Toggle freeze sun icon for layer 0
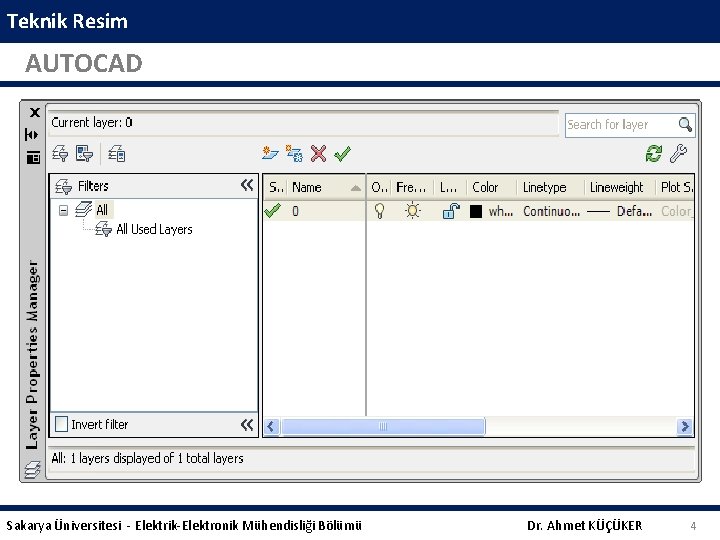This screenshot has width=720, height=540. pos(412,211)
